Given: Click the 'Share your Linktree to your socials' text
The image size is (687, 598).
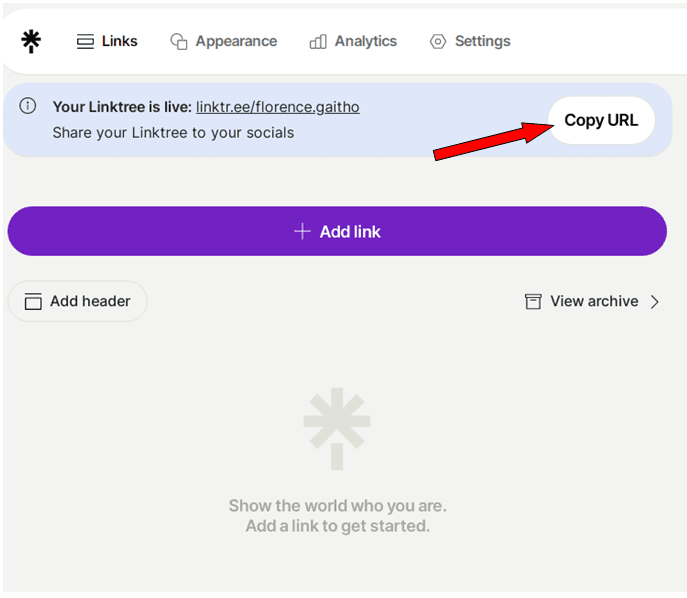Looking at the screenshot, I should coord(174,133).
